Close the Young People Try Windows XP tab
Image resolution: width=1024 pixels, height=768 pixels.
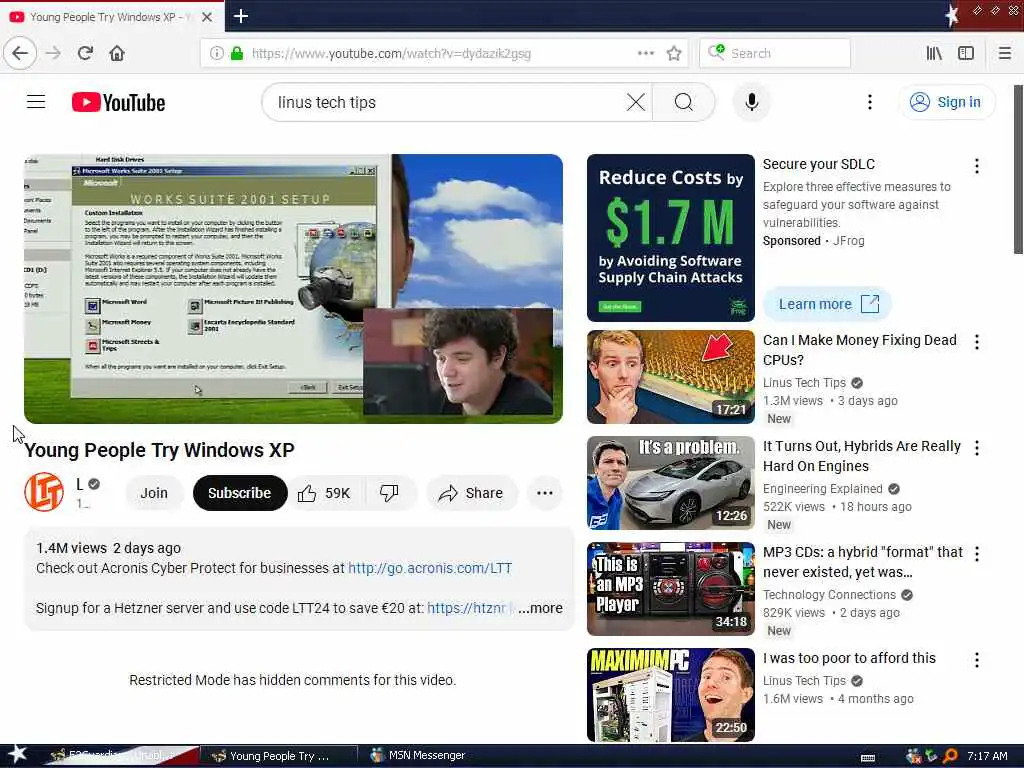pyautogui.click(x=207, y=17)
